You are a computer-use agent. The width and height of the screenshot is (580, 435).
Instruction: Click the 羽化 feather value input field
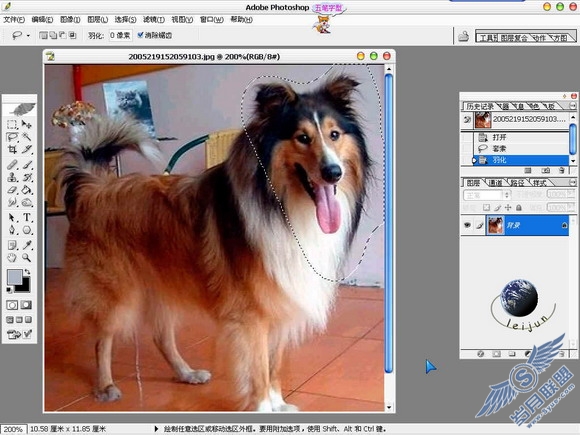click(121, 35)
